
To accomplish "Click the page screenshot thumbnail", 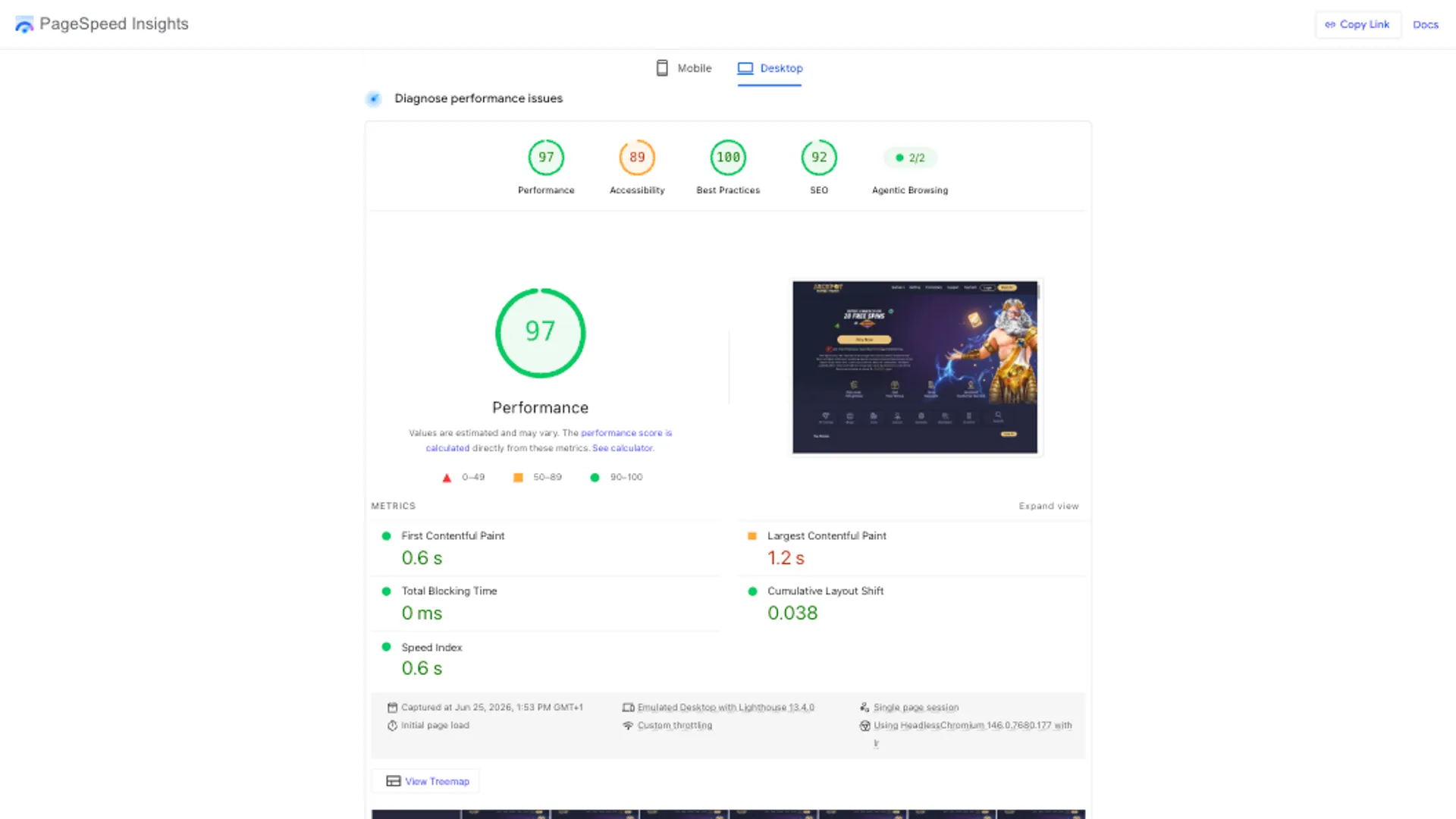I will pyautogui.click(x=915, y=367).
